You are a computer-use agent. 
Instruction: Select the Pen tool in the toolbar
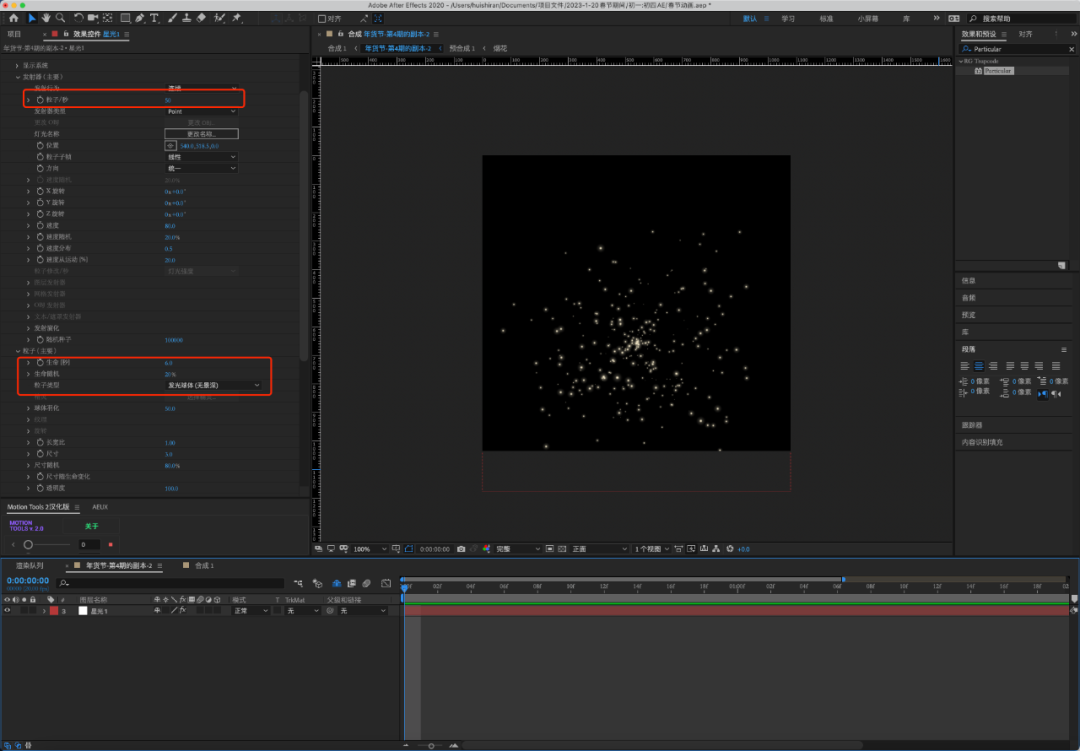(x=139, y=18)
